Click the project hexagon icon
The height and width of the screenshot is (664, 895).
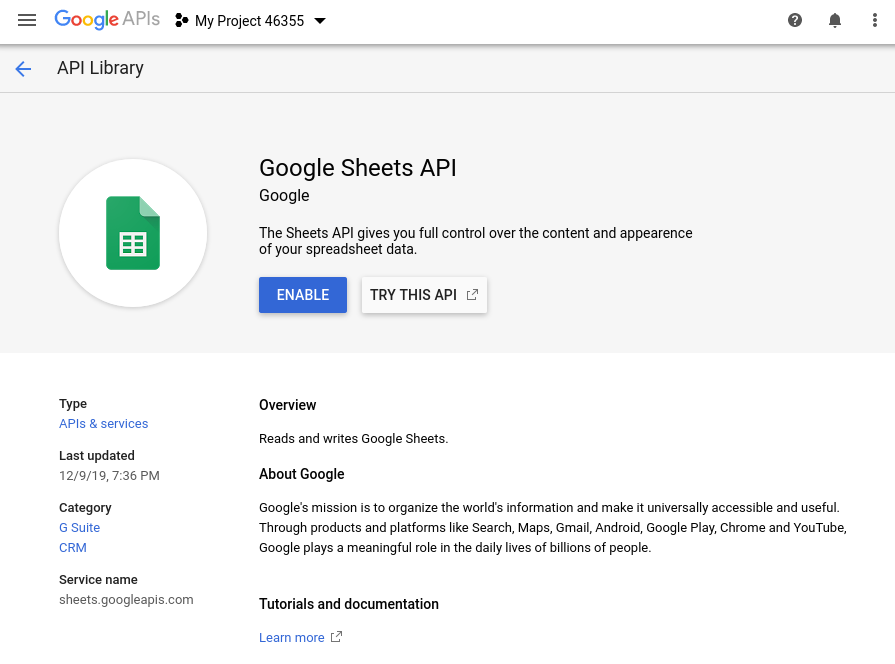pos(182,21)
